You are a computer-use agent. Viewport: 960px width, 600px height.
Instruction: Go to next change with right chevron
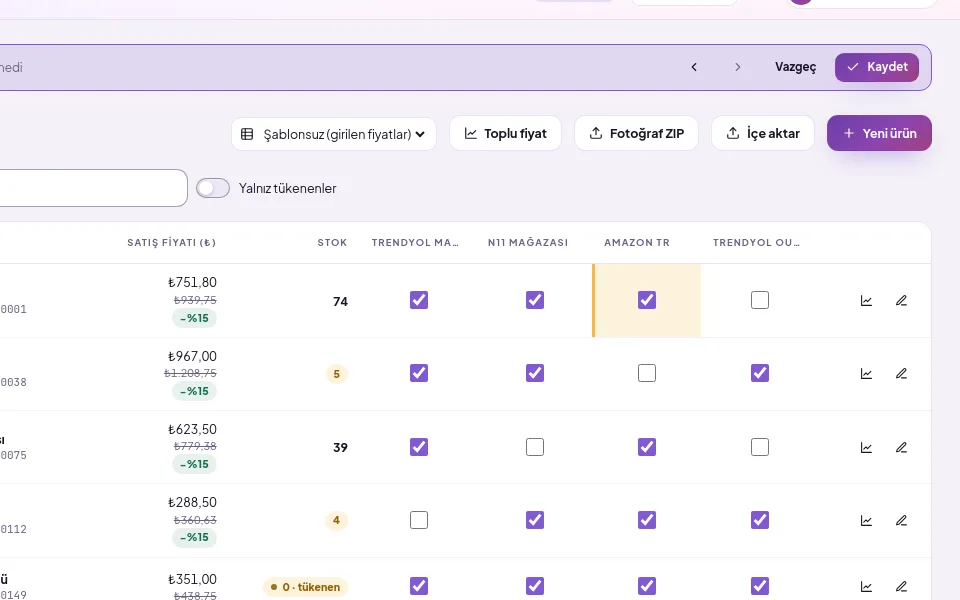[x=738, y=67]
